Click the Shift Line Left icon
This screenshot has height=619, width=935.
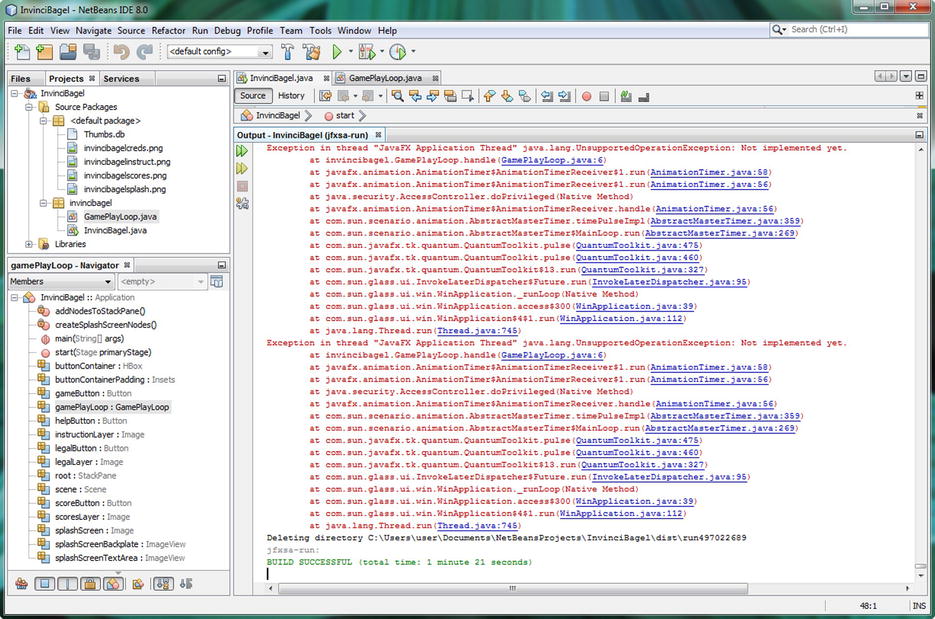coord(546,96)
